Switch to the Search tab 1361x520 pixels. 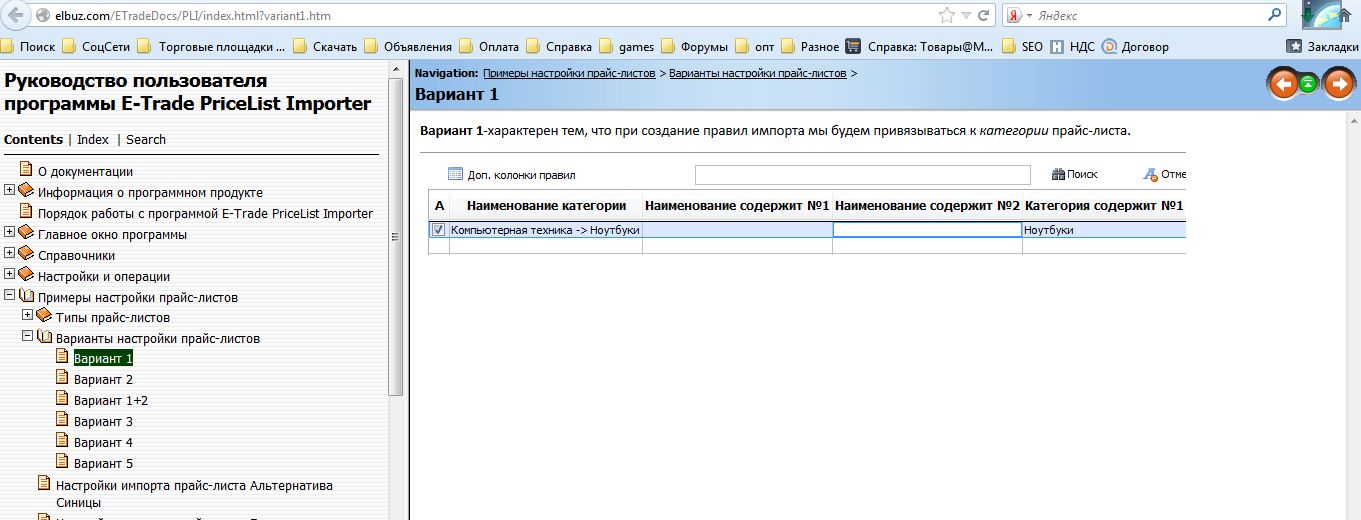point(146,139)
